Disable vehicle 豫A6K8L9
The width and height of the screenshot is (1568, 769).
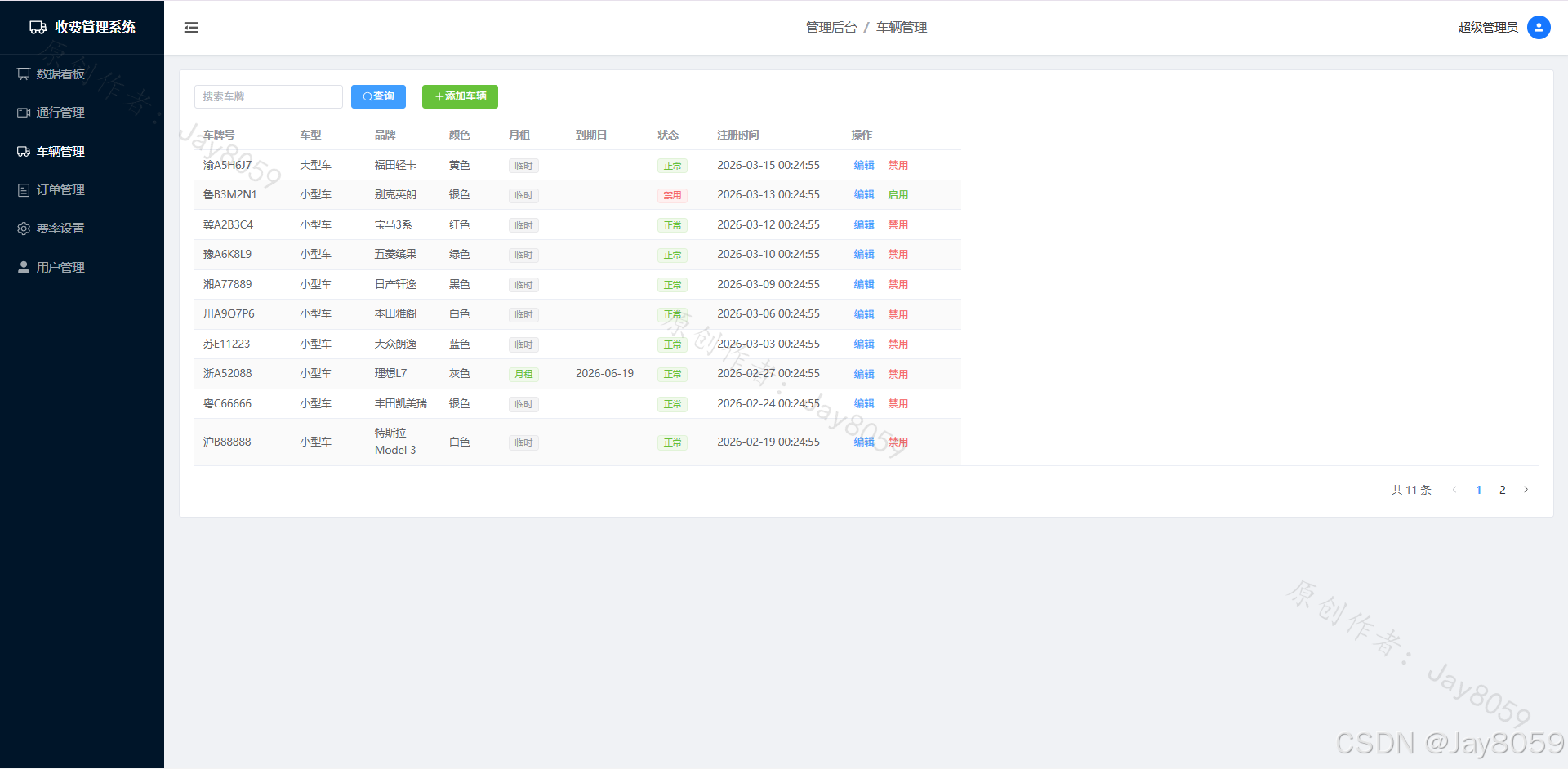click(898, 255)
